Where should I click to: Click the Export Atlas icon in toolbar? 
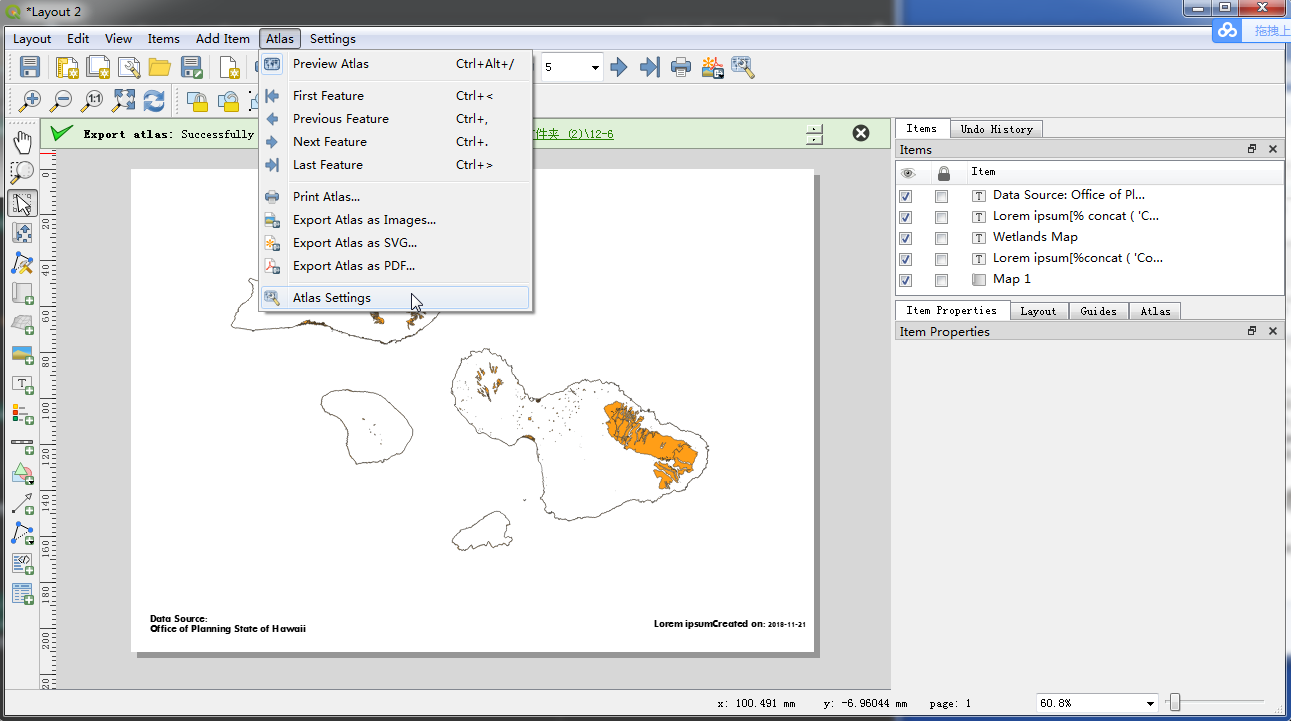tap(712, 67)
